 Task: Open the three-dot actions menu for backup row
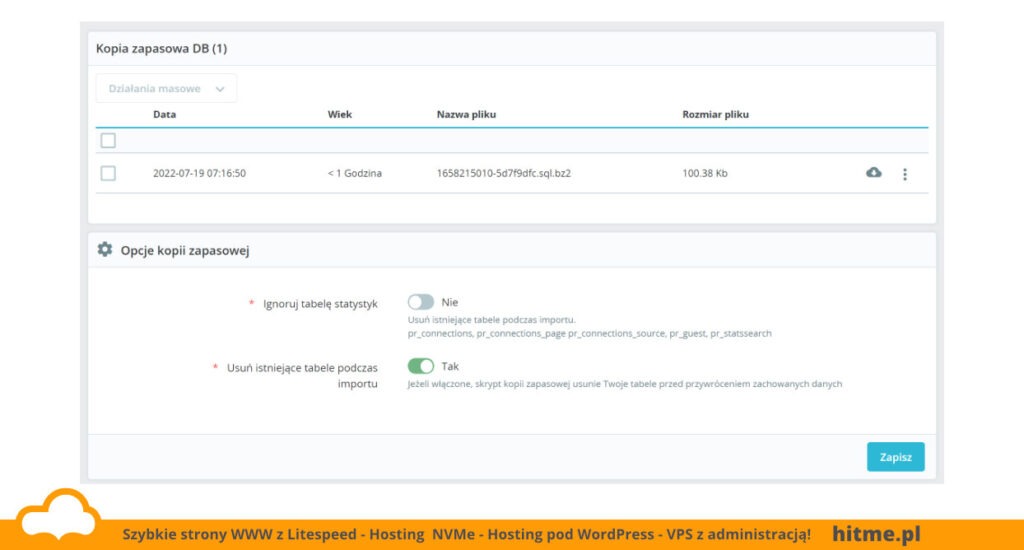pyautogui.click(x=904, y=174)
